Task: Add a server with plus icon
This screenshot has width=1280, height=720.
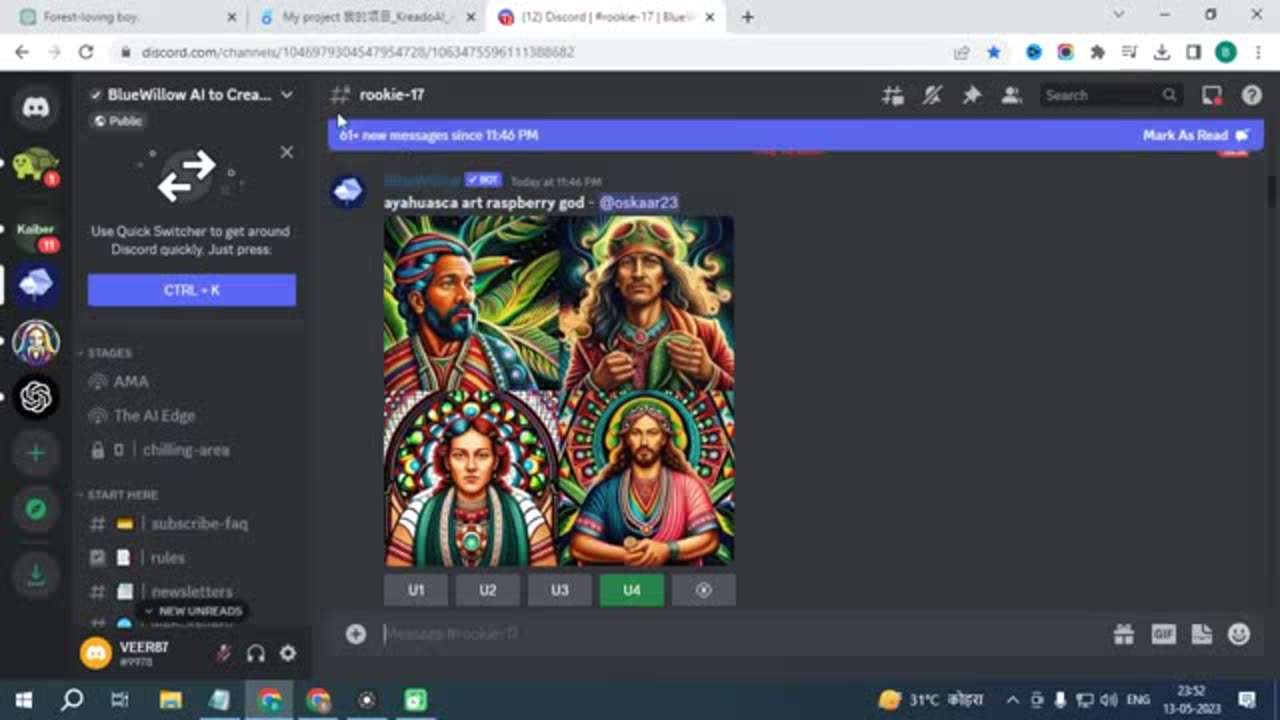Action: click(36, 454)
